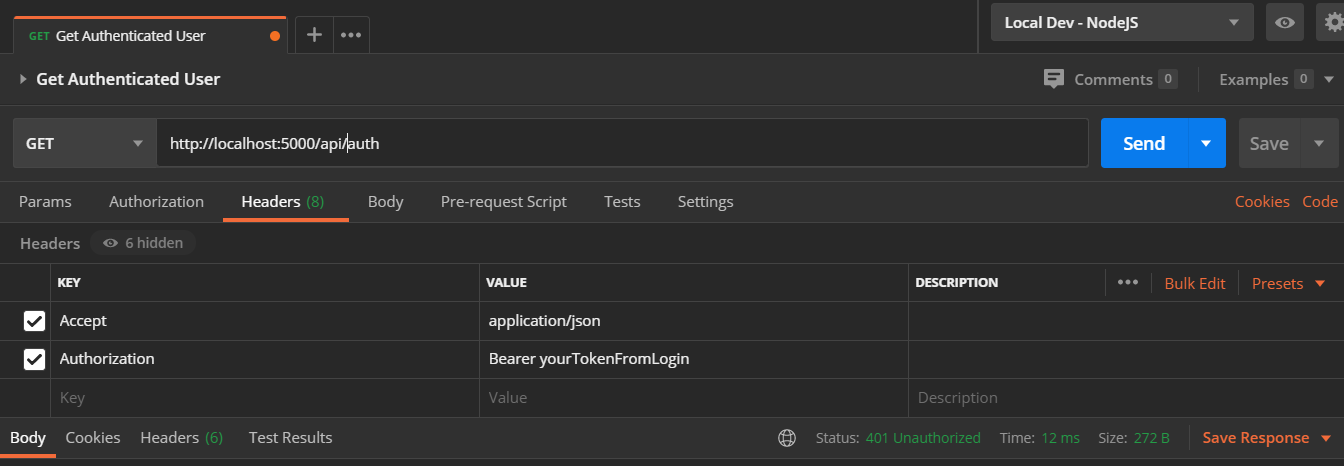Expand the Get Authenticated User request description
This screenshot has width=1344, height=466.
[x=23, y=79]
